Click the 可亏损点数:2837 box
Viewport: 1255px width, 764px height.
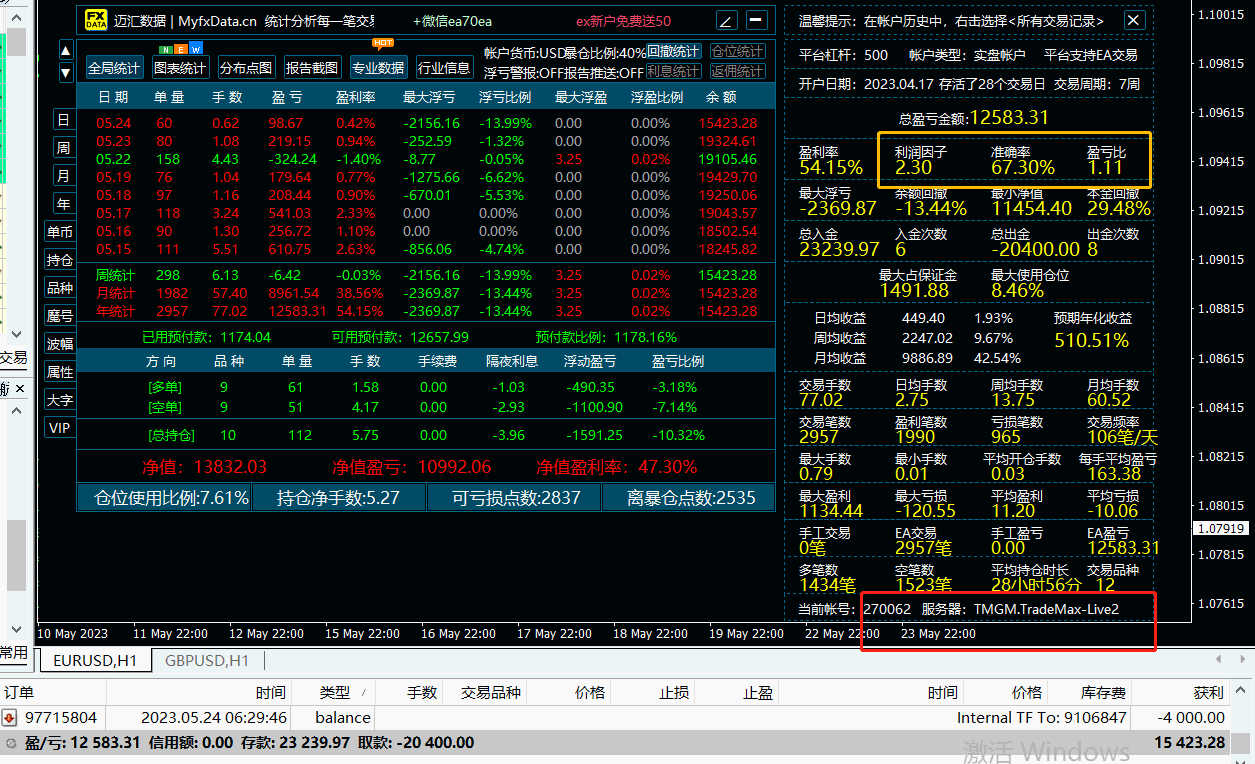pos(514,497)
